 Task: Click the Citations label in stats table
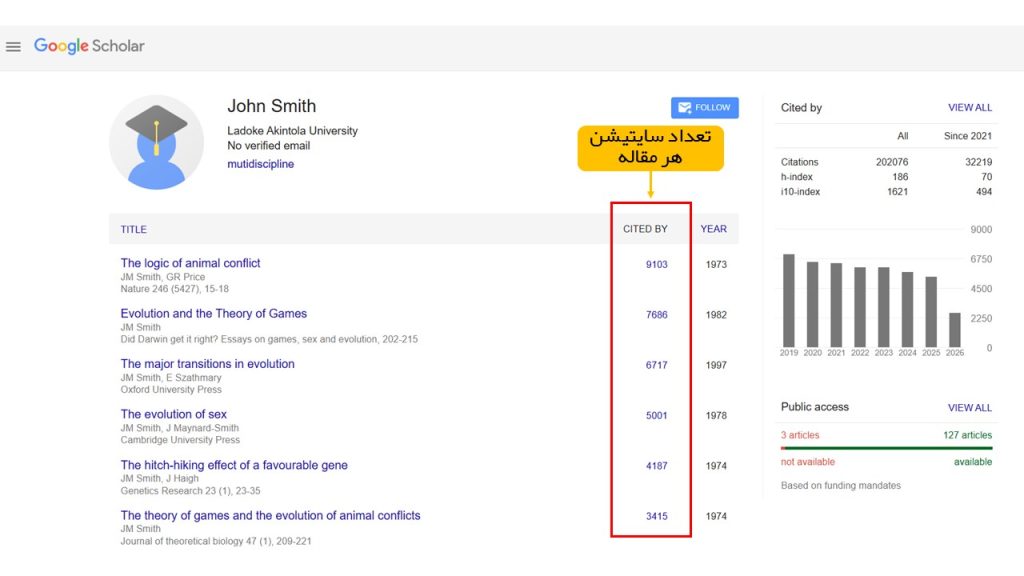(x=799, y=162)
